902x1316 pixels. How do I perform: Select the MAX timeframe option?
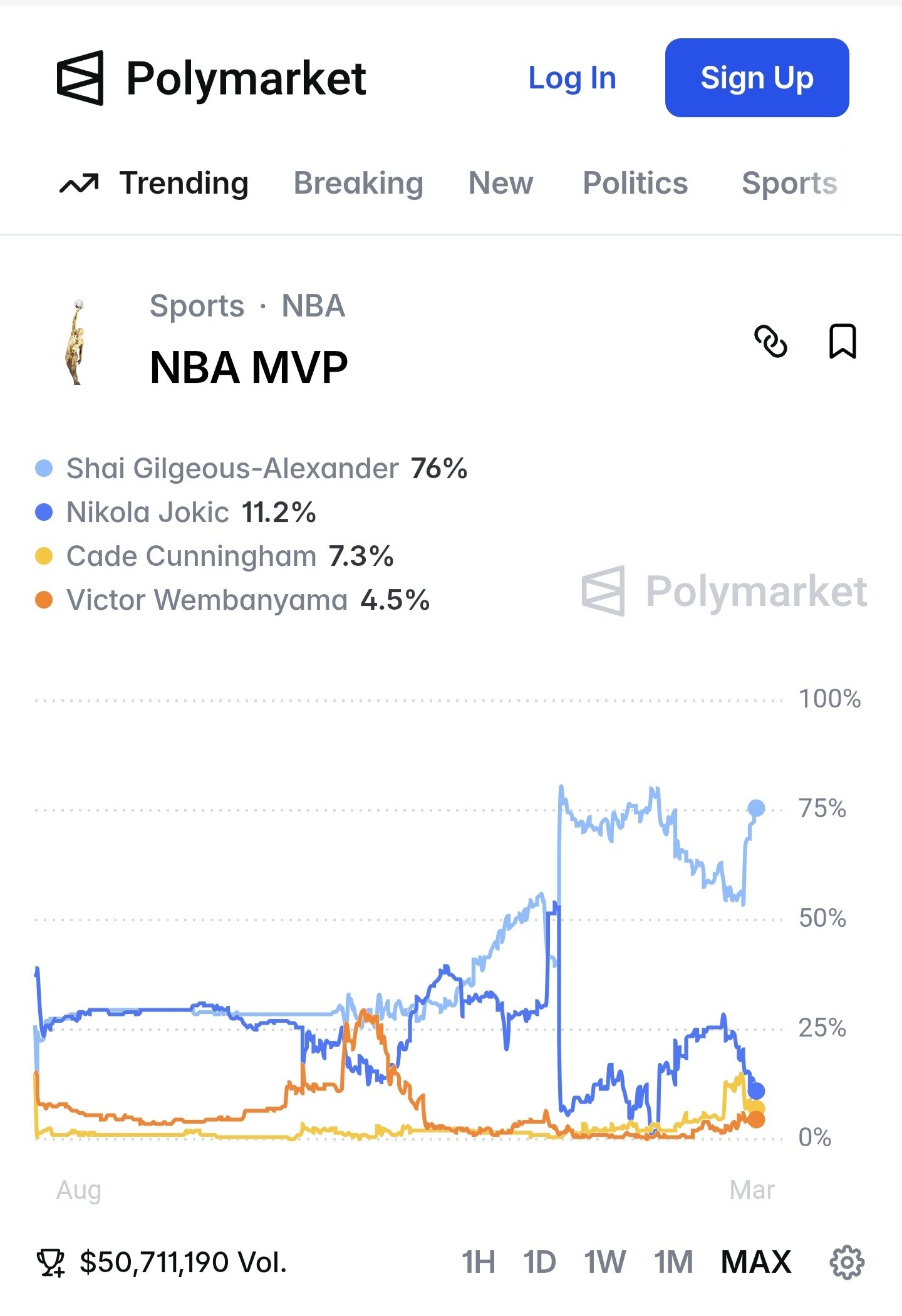[756, 1262]
